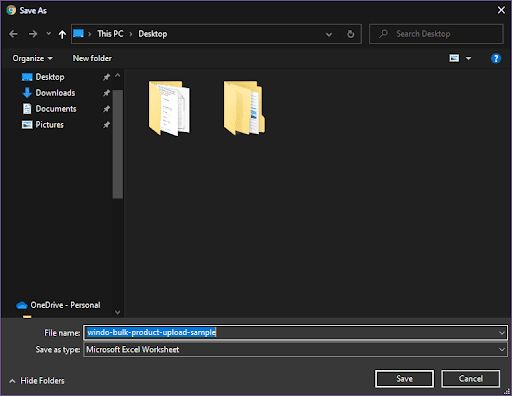Screen dimensions: 512x396
Task: Click the Save button
Action: point(404,379)
